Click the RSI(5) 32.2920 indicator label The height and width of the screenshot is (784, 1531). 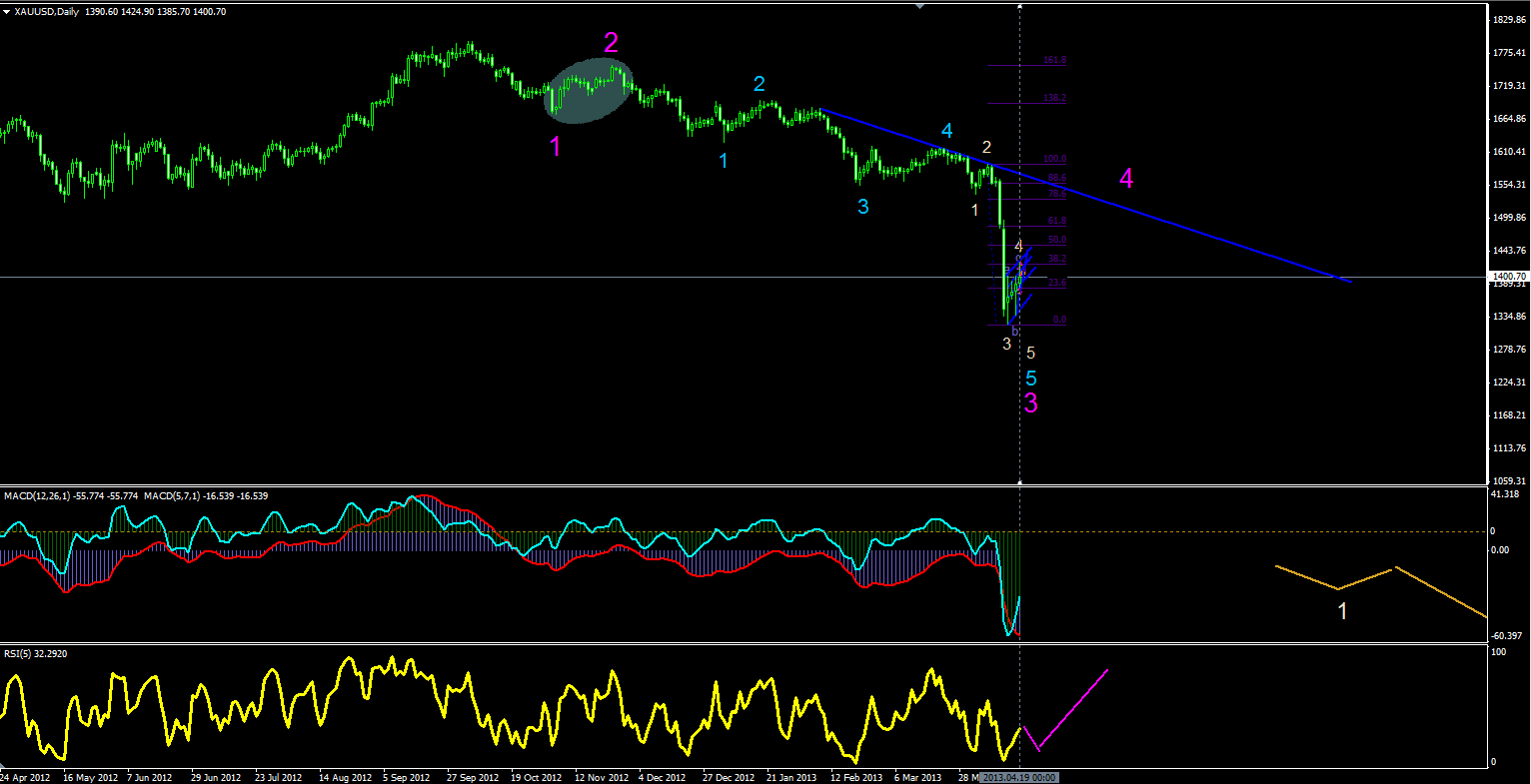pos(36,654)
